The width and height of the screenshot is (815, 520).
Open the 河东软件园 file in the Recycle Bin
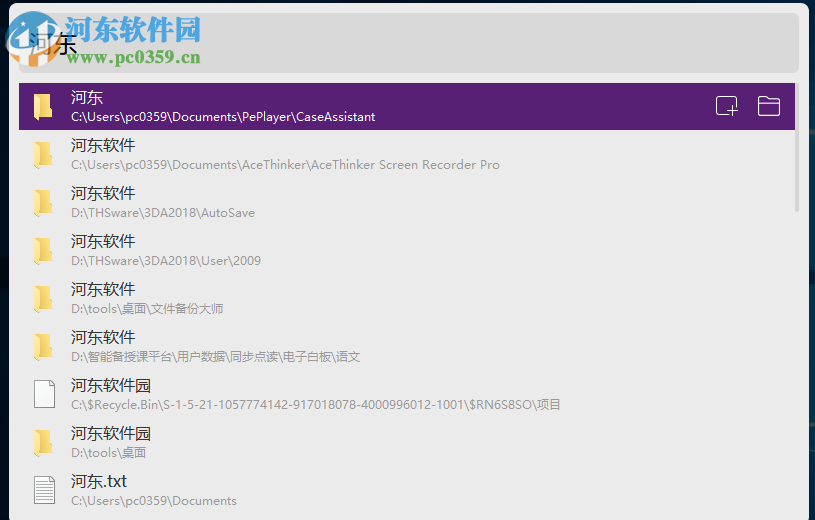tap(407, 394)
